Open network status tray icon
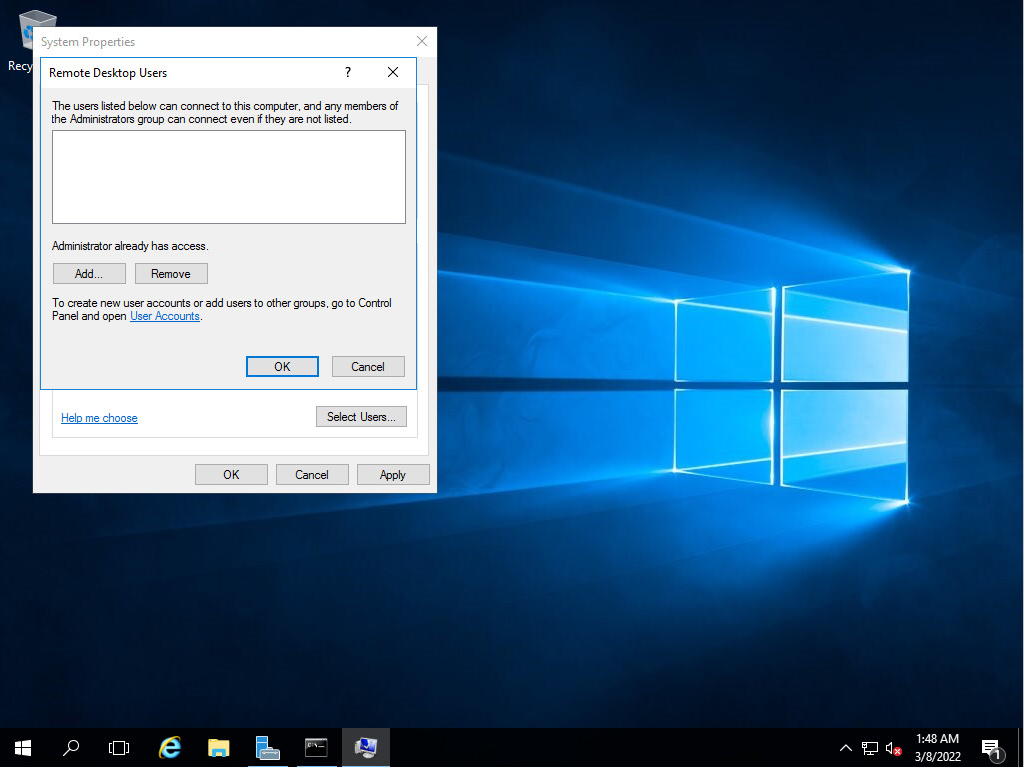The image size is (1024, 767). (870, 748)
